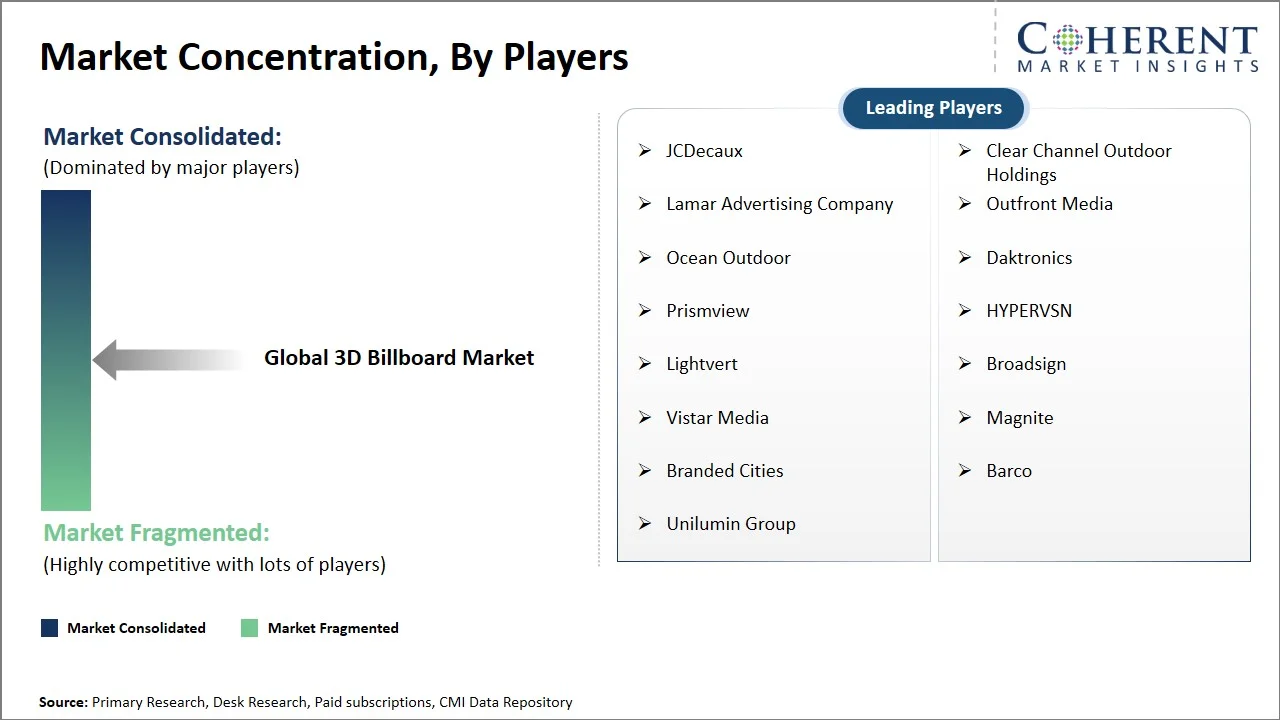Click the 'Market Consolidated' legend label
This screenshot has width=1280, height=720.
click(136, 628)
